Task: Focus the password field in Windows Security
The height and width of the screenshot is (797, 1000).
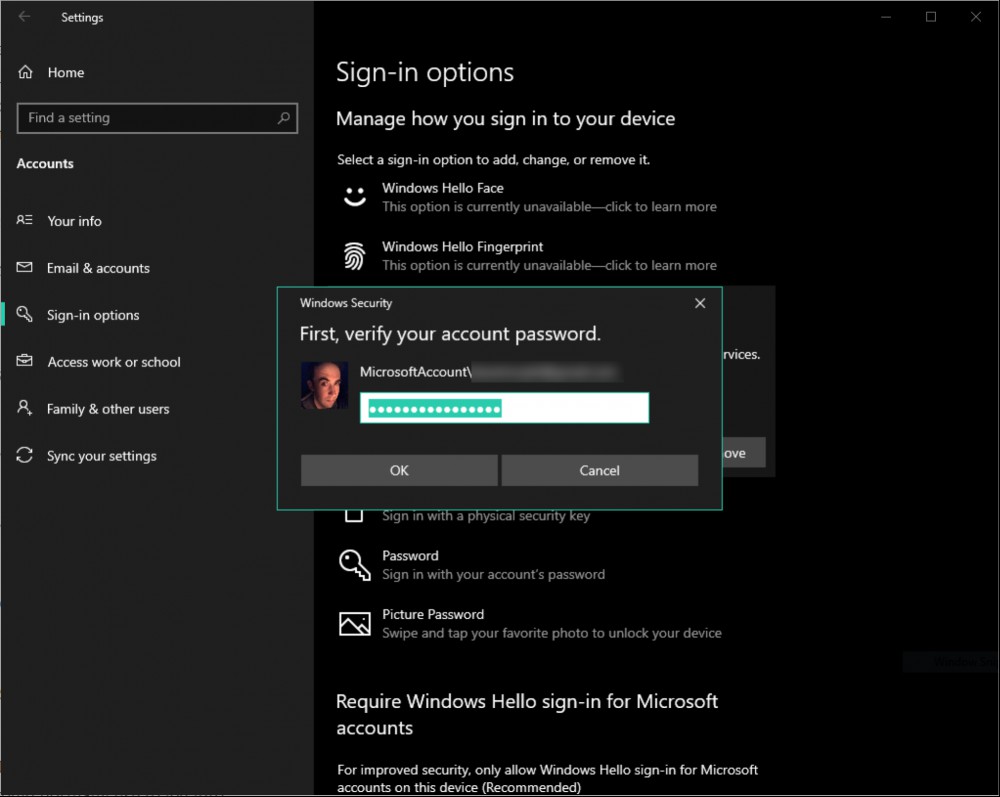Action: point(504,408)
